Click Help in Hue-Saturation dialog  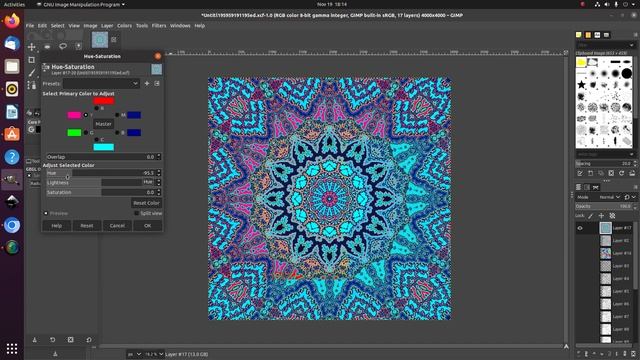56,225
